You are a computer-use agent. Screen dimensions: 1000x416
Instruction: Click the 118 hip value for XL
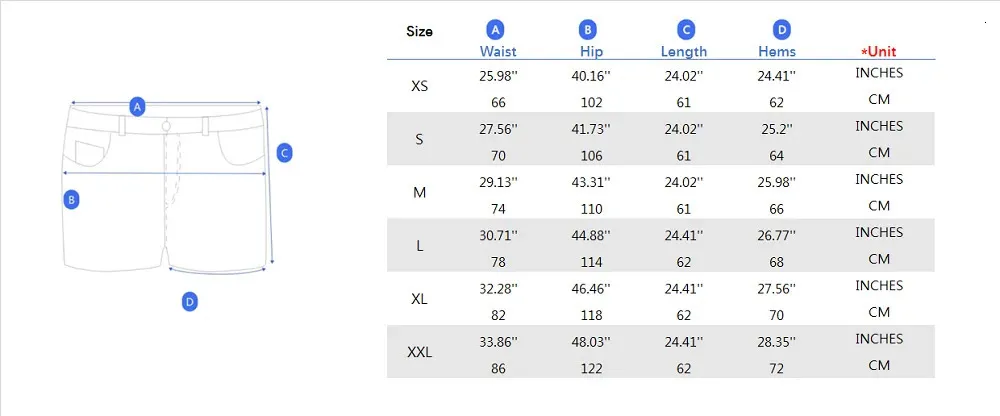(x=591, y=315)
